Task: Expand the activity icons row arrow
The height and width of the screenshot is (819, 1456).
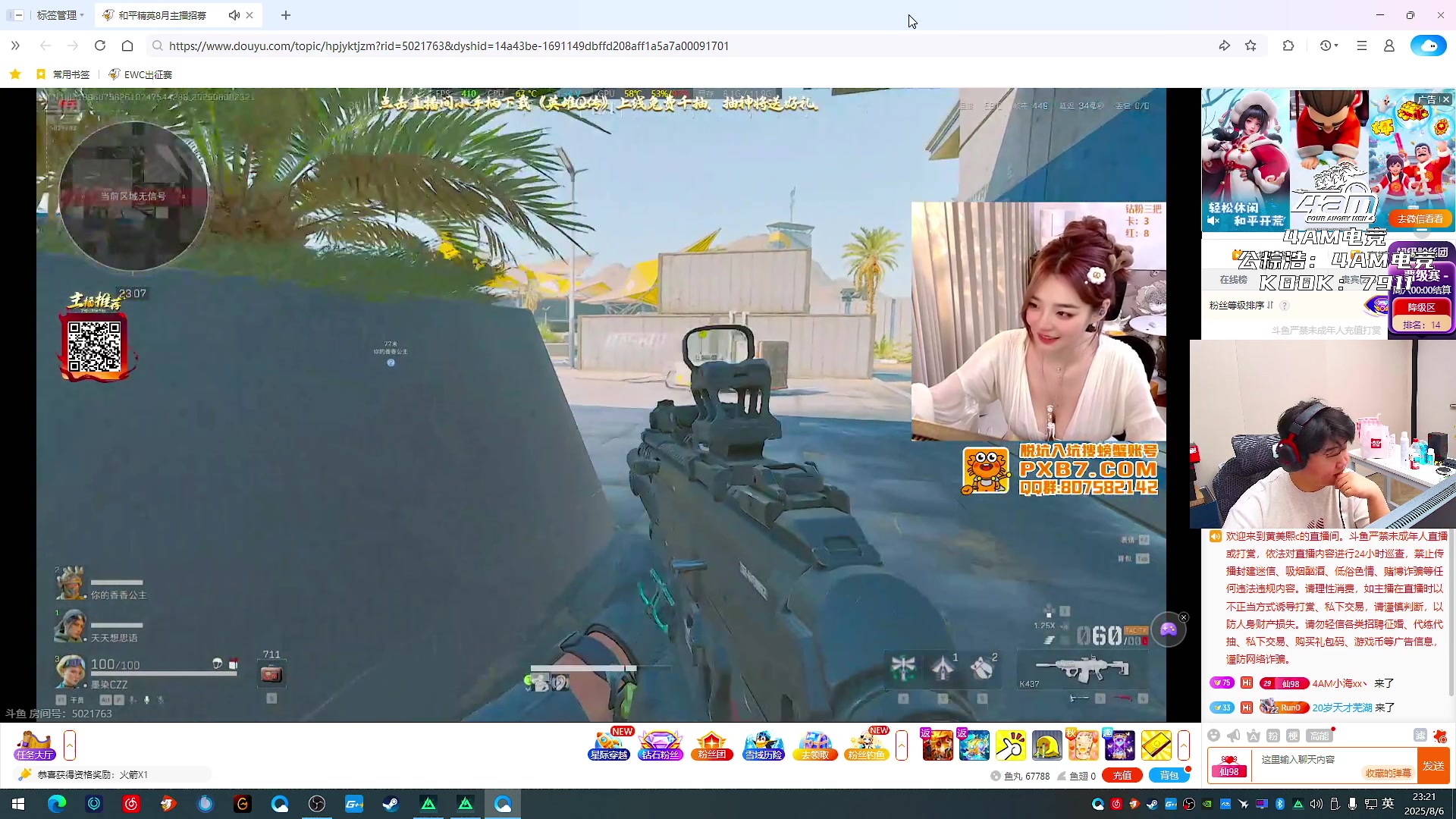Action: [902, 745]
